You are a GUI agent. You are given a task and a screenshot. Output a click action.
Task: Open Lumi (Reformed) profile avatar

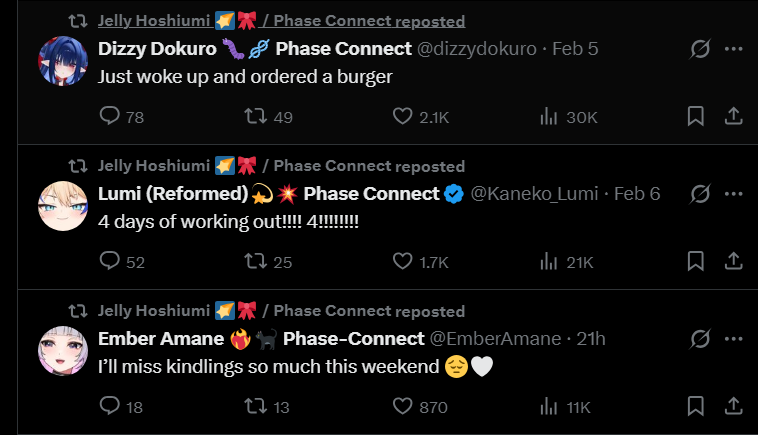[62, 207]
